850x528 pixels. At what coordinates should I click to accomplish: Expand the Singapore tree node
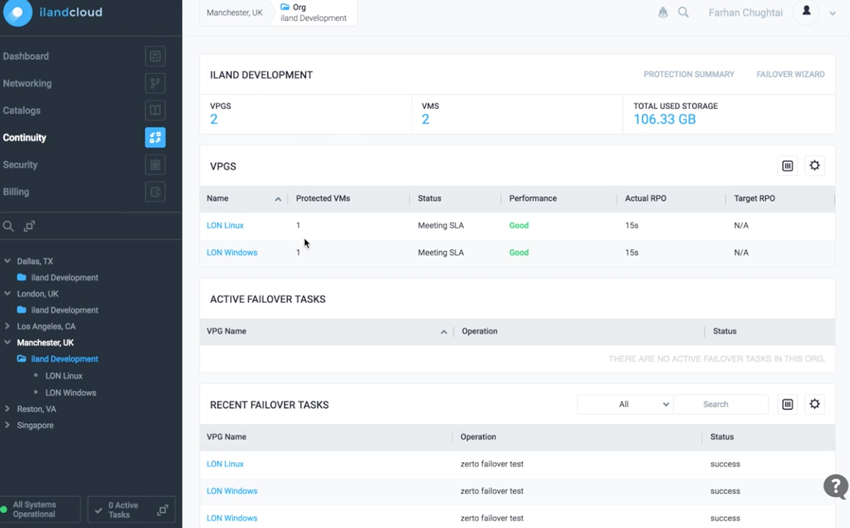pyautogui.click(x=7, y=425)
